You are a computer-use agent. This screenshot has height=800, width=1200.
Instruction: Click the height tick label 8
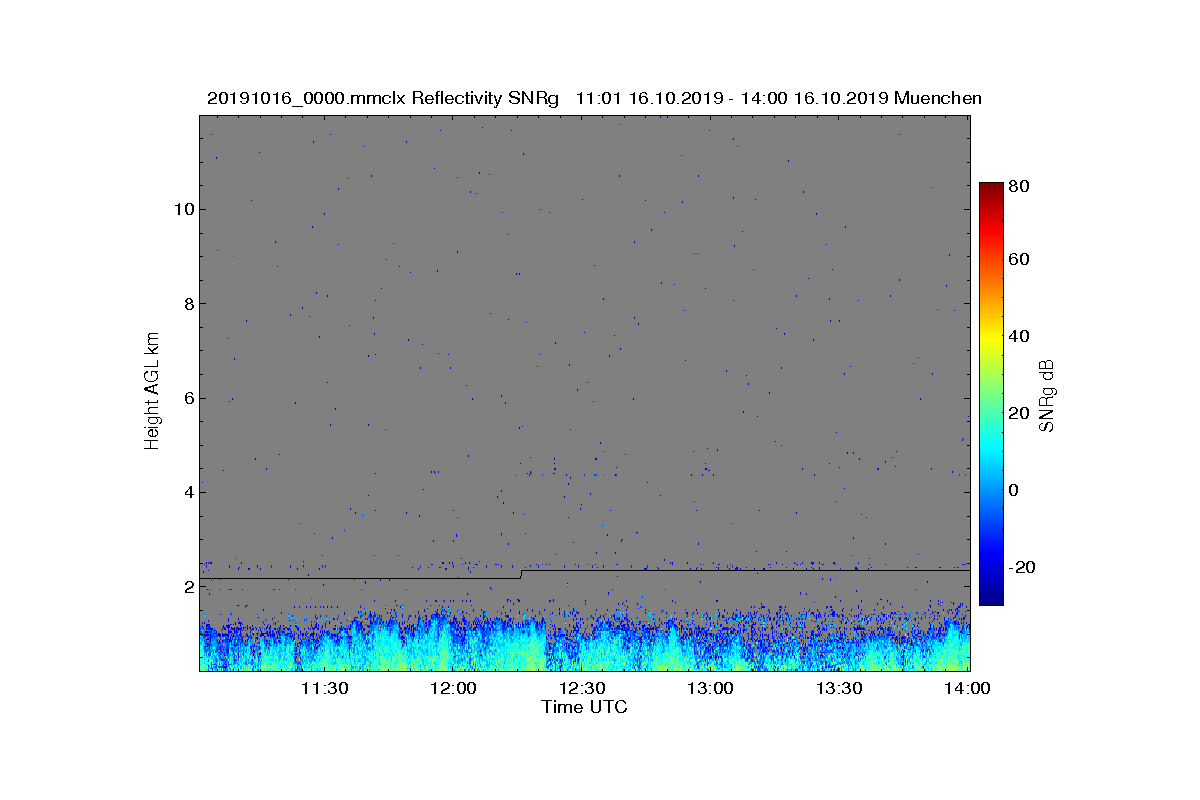tap(188, 304)
